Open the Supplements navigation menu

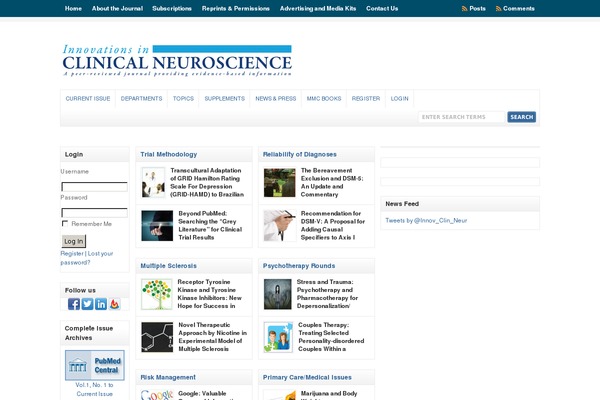[224, 99]
